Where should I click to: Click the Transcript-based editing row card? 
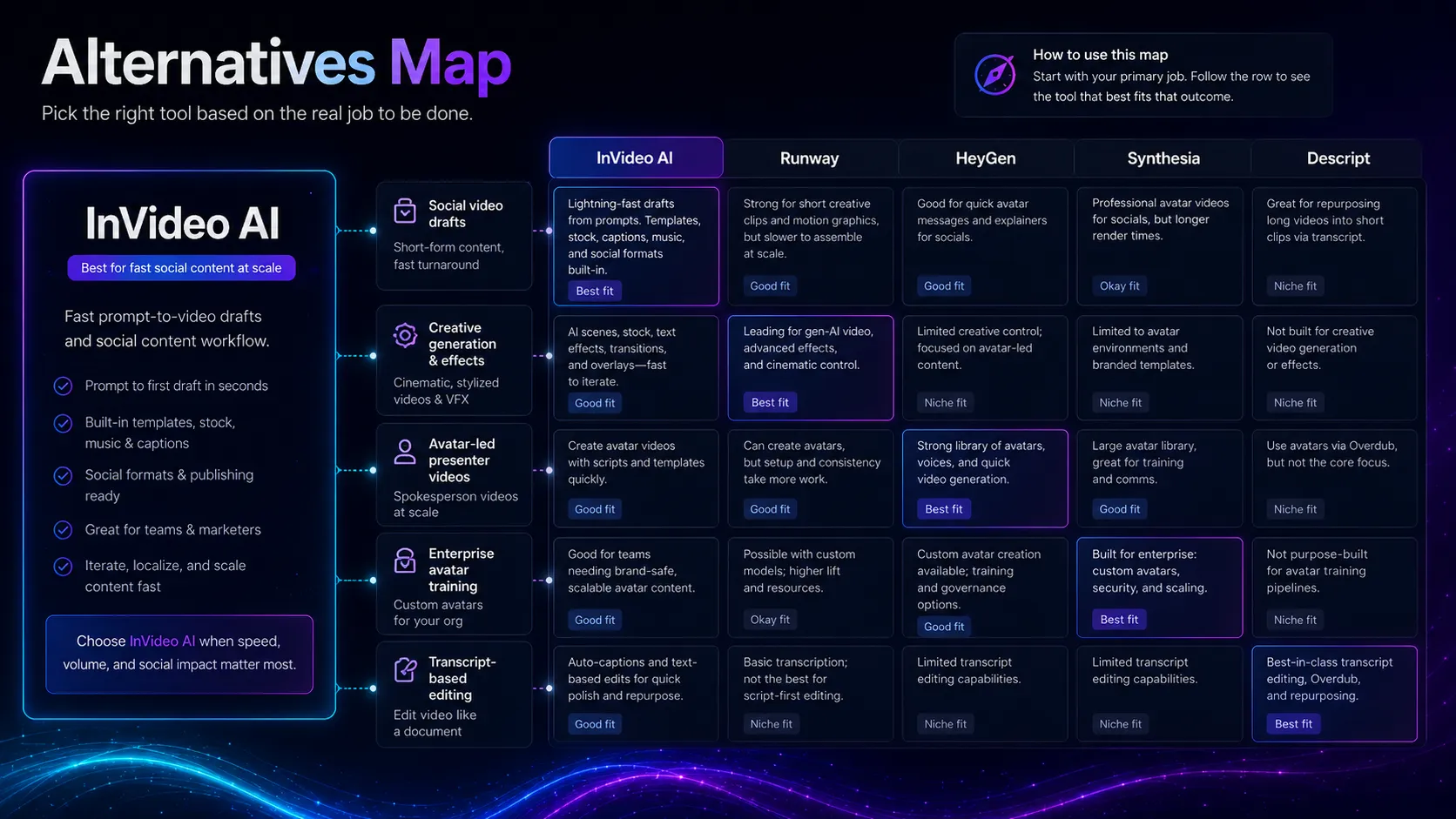[454, 695]
